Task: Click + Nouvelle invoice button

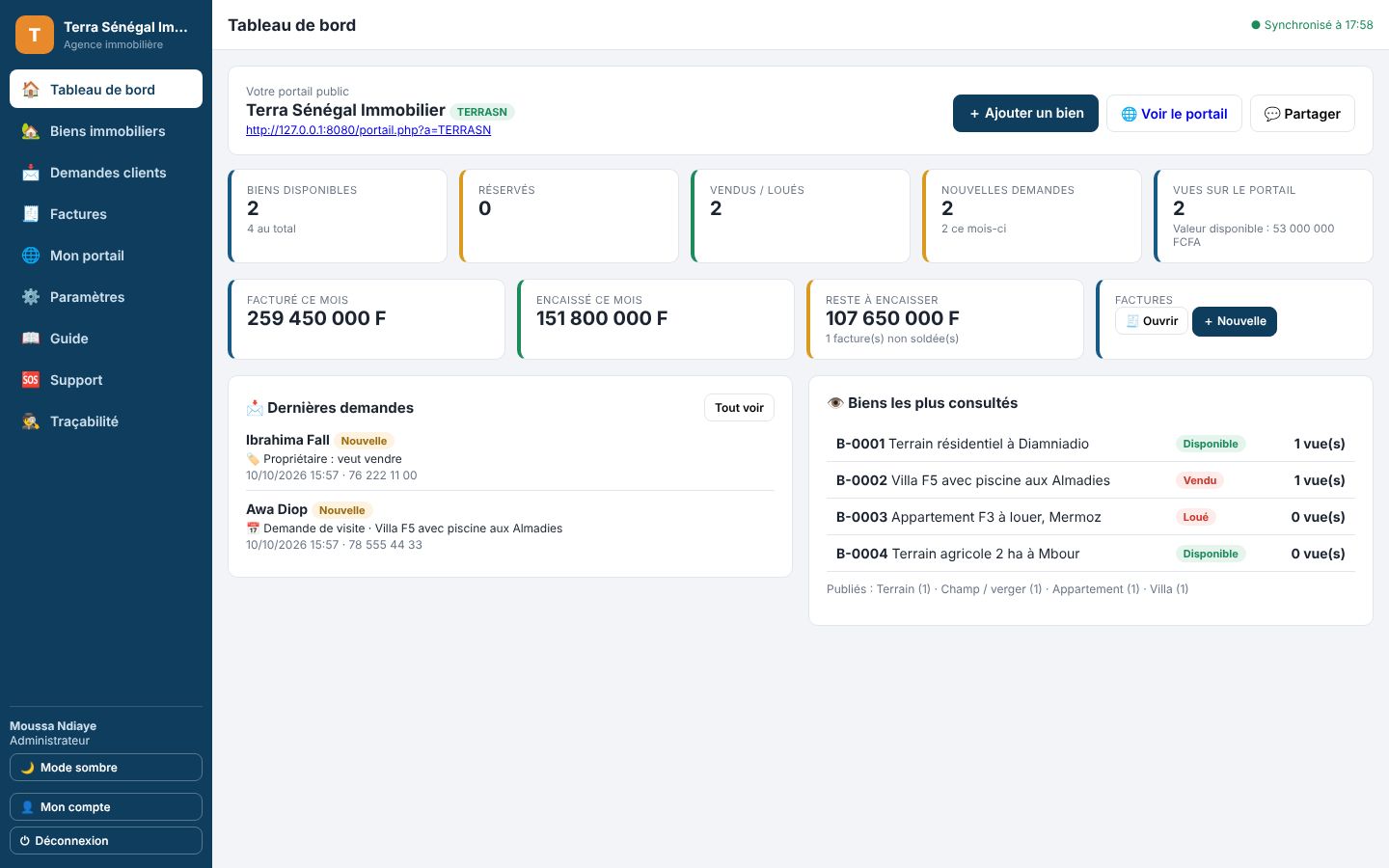Action: [1235, 321]
